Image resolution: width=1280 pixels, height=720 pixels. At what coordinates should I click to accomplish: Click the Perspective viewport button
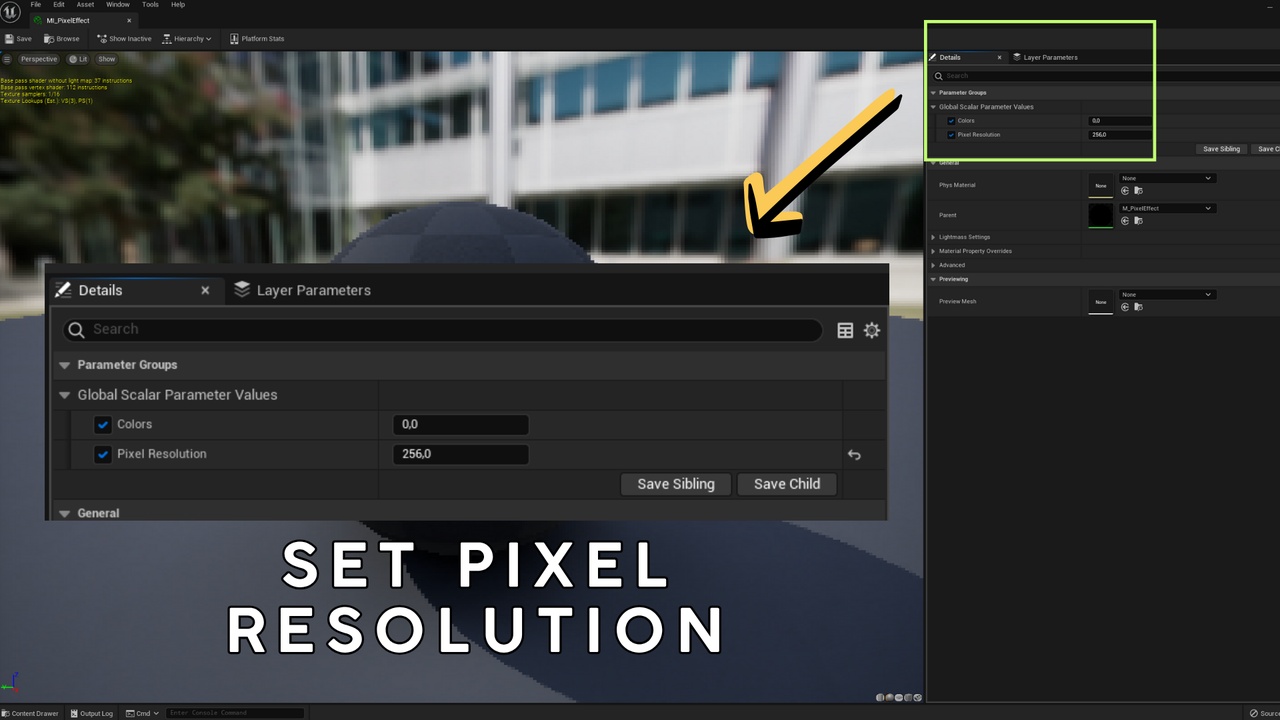[x=40, y=59]
